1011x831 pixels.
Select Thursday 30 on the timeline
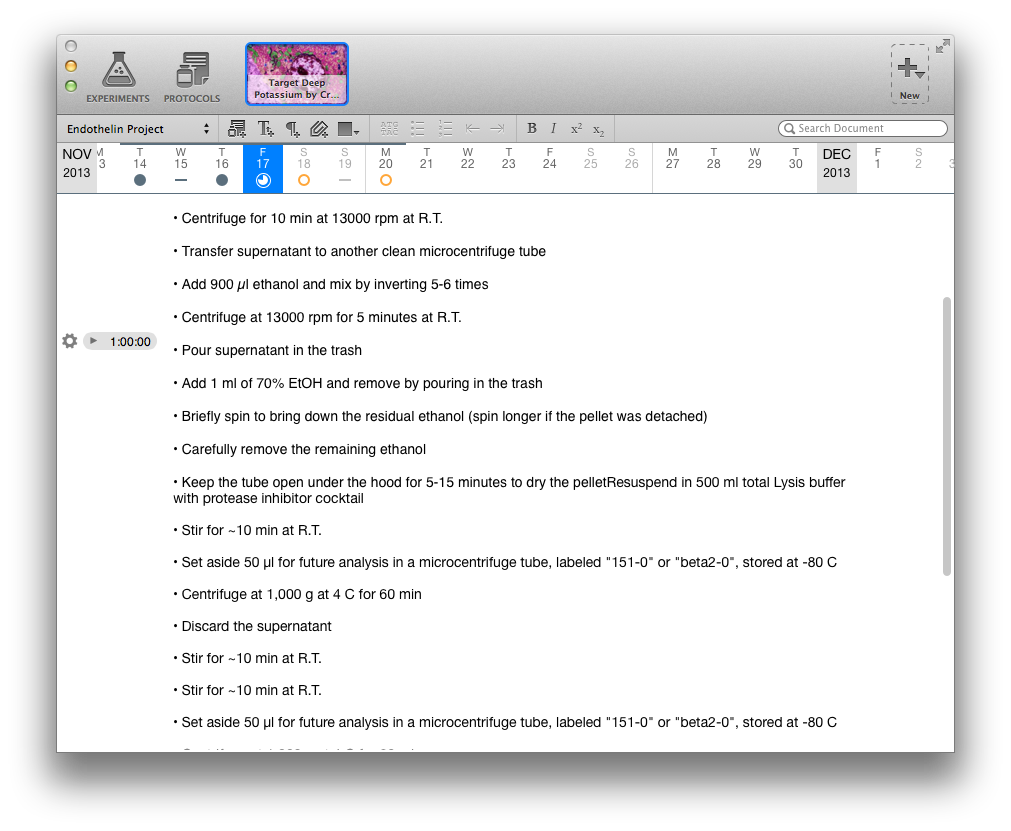point(796,159)
